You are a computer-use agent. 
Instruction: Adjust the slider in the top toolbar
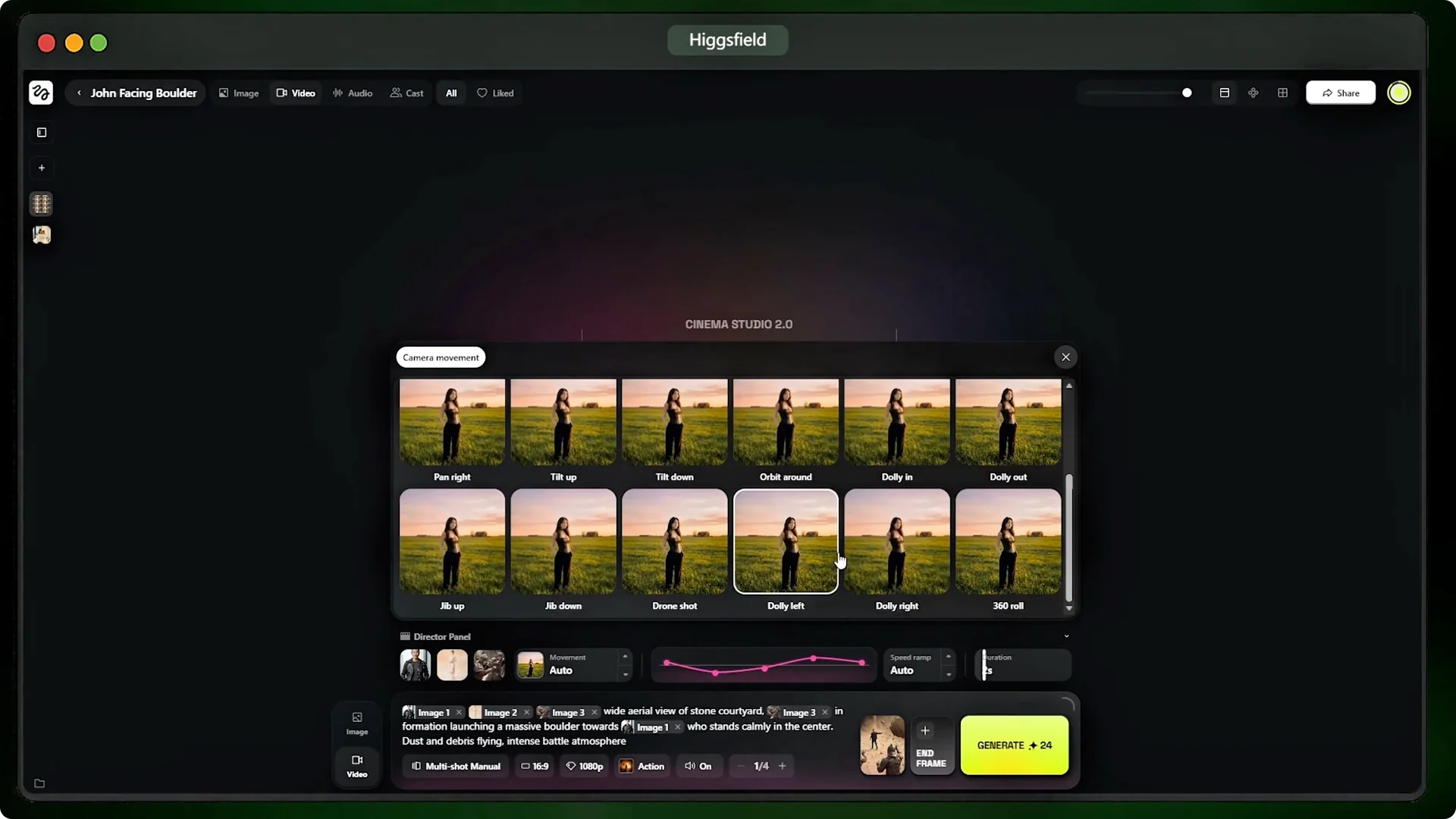[x=1187, y=93]
